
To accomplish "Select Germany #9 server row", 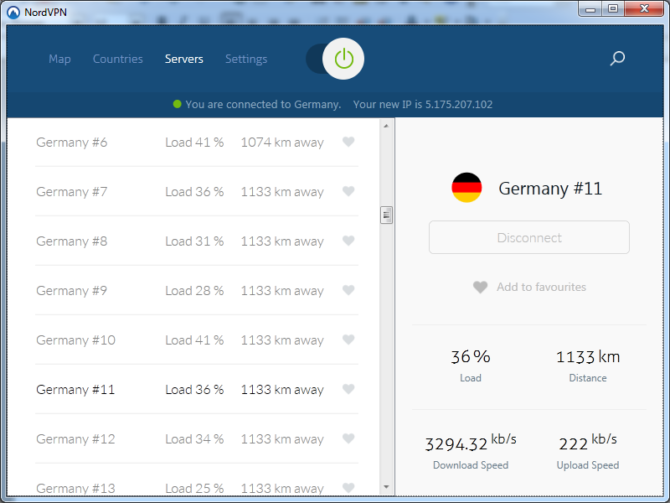I will click(197, 291).
